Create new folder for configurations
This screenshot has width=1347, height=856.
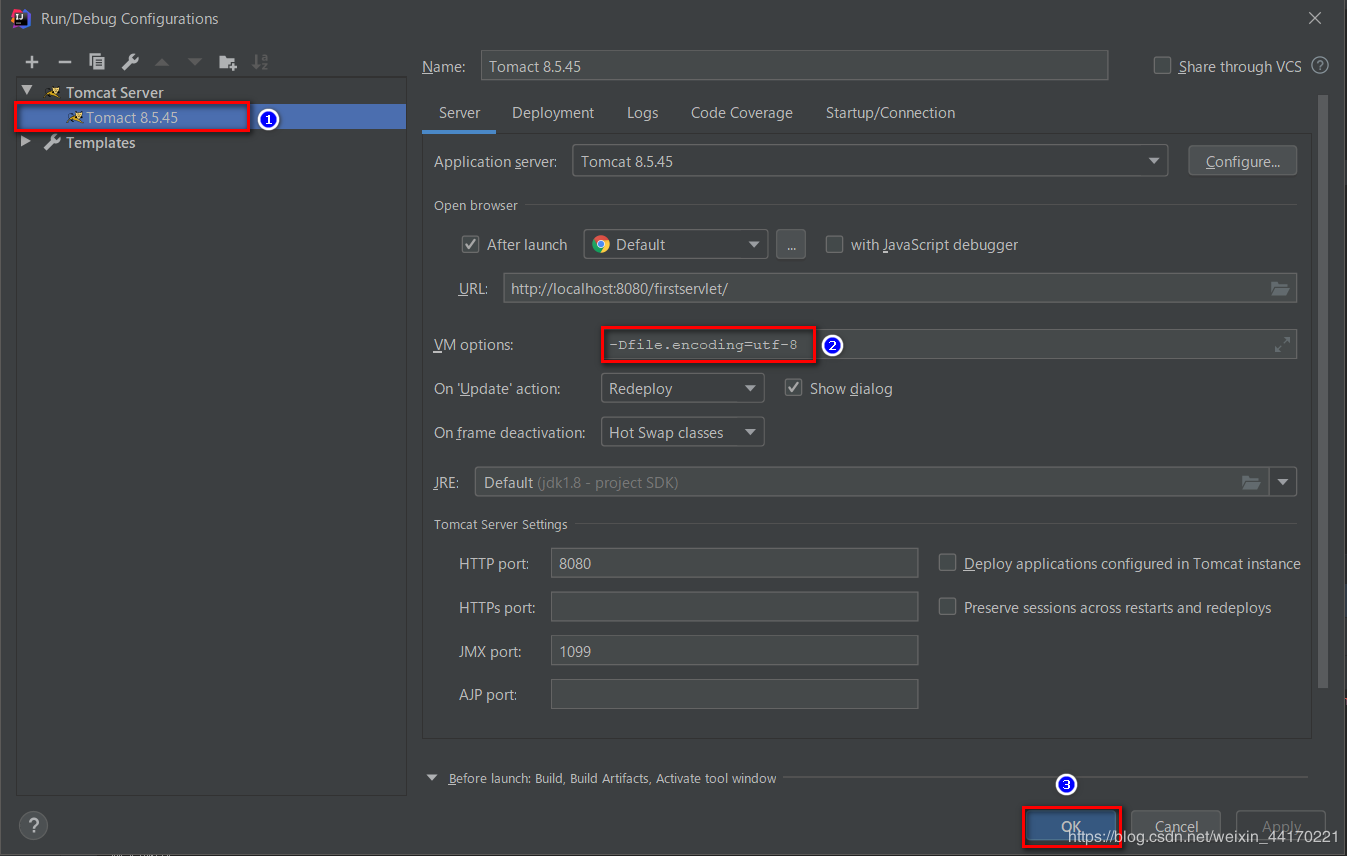(228, 62)
